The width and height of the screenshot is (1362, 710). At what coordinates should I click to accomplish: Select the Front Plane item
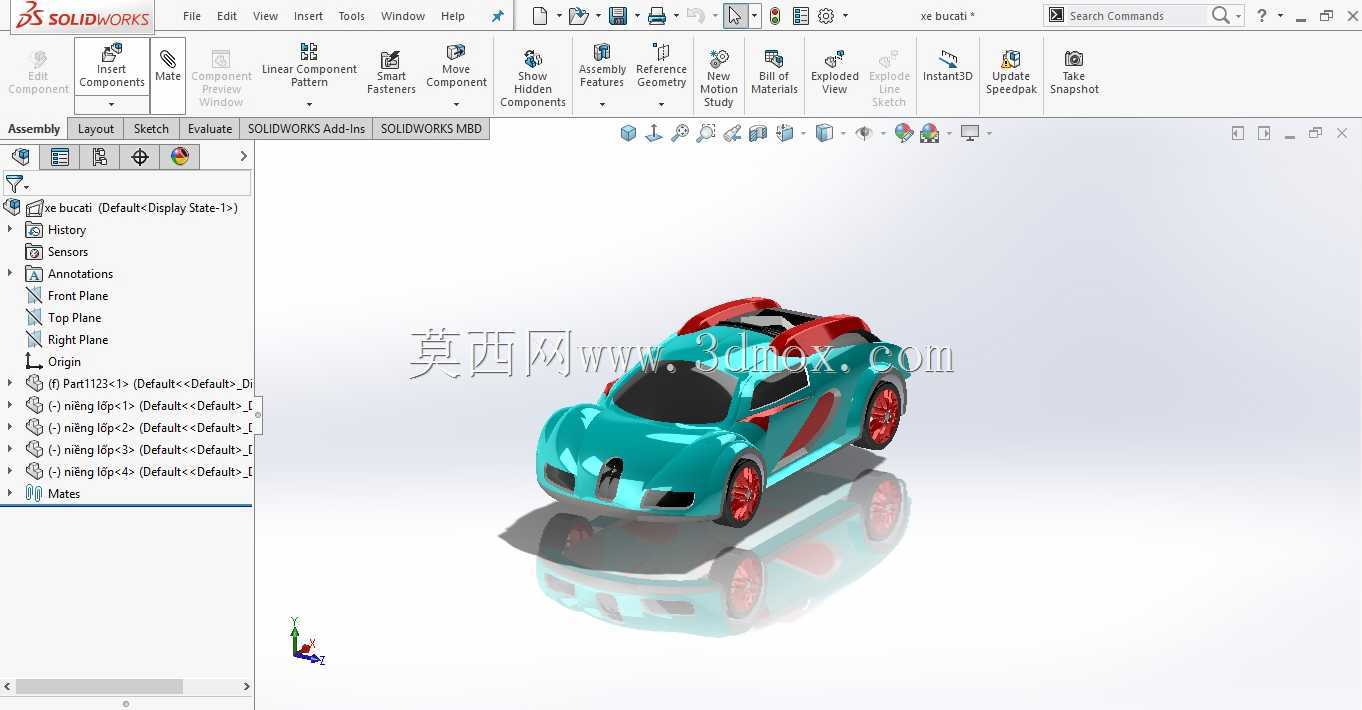[78, 296]
